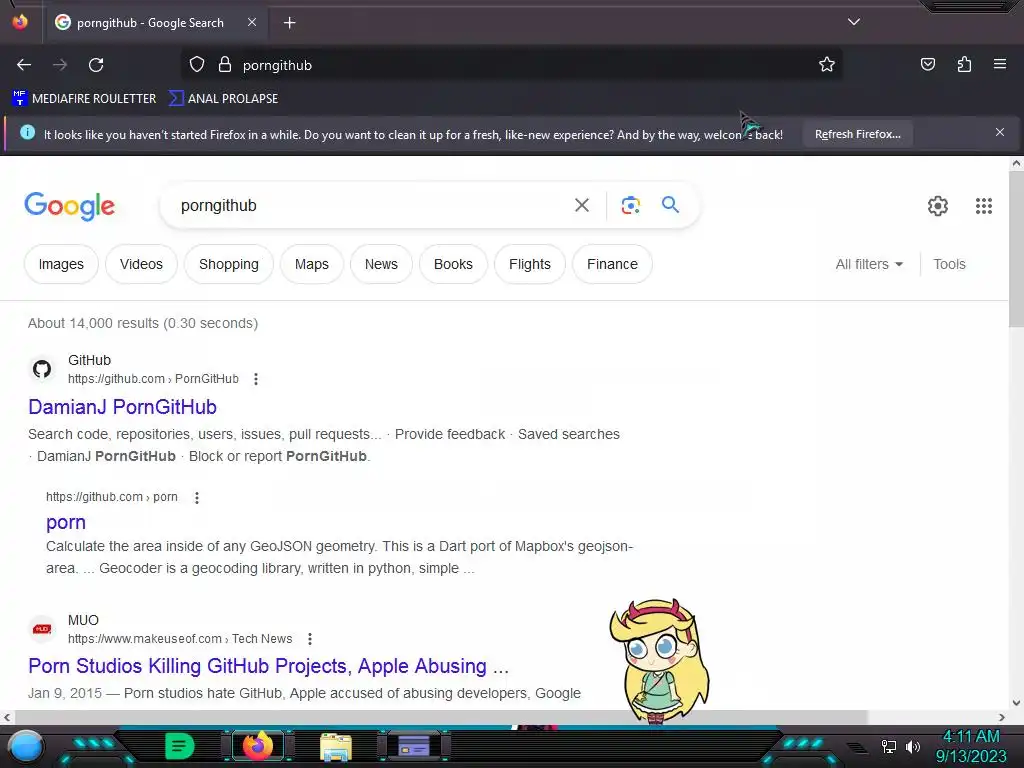Viewport: 1024px width, 768px height.
Task: Dismiss the Firefox refresh notification bar
Action: coord(1000,133)
